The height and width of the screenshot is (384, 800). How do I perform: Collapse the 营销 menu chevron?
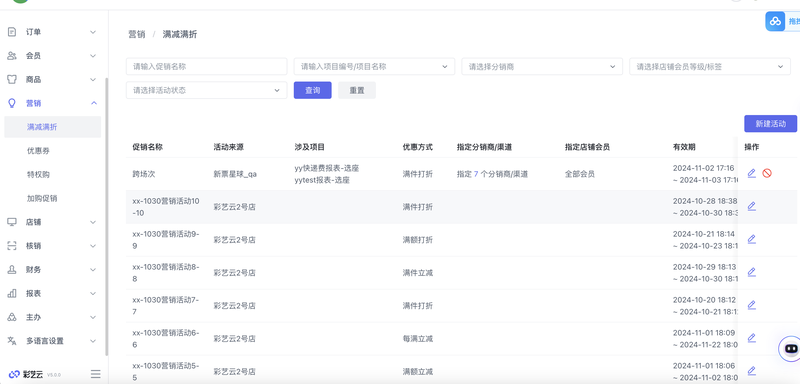click(93, 103)
